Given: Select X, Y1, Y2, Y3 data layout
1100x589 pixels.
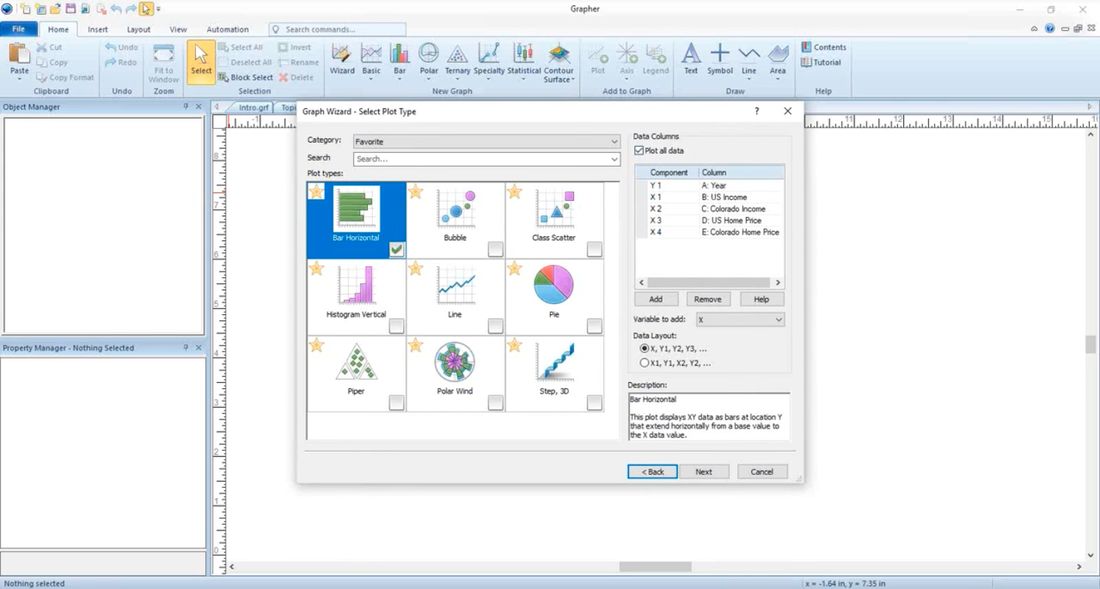Looking at the screenshot, I should click(x=644, y=348).
